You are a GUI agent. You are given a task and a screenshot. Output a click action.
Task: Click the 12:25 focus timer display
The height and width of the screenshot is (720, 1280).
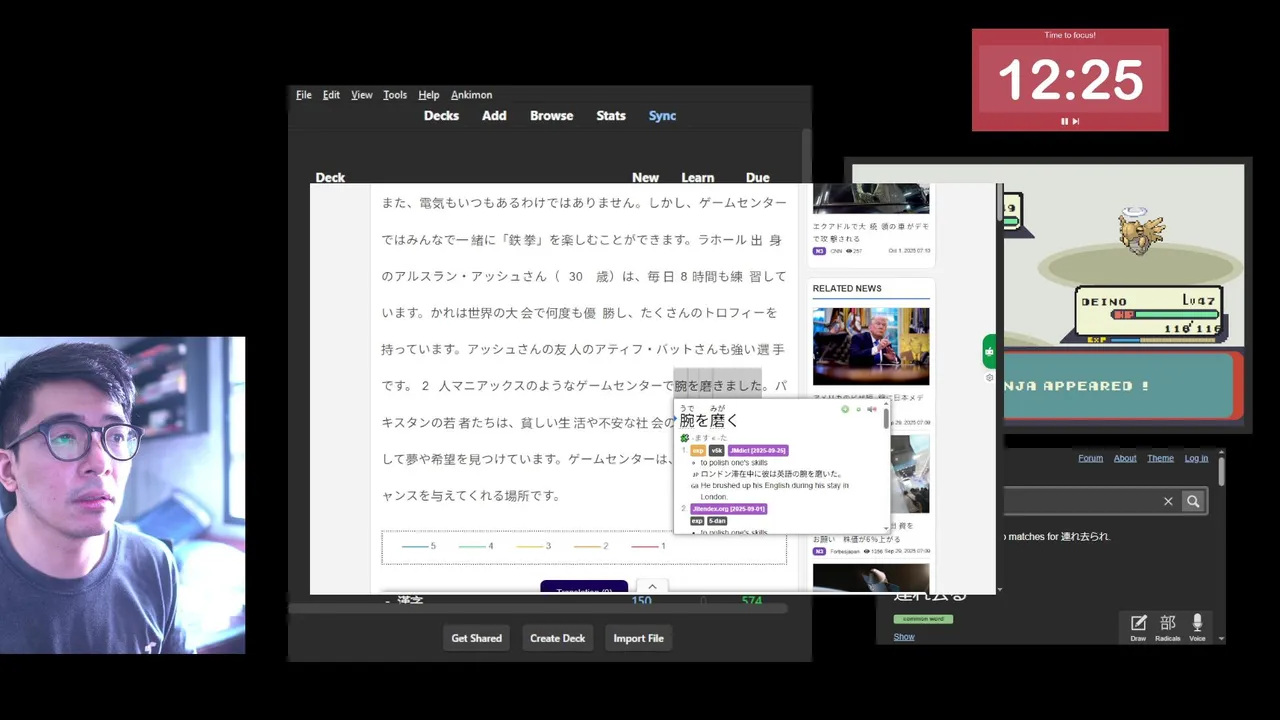[1070, 80]
